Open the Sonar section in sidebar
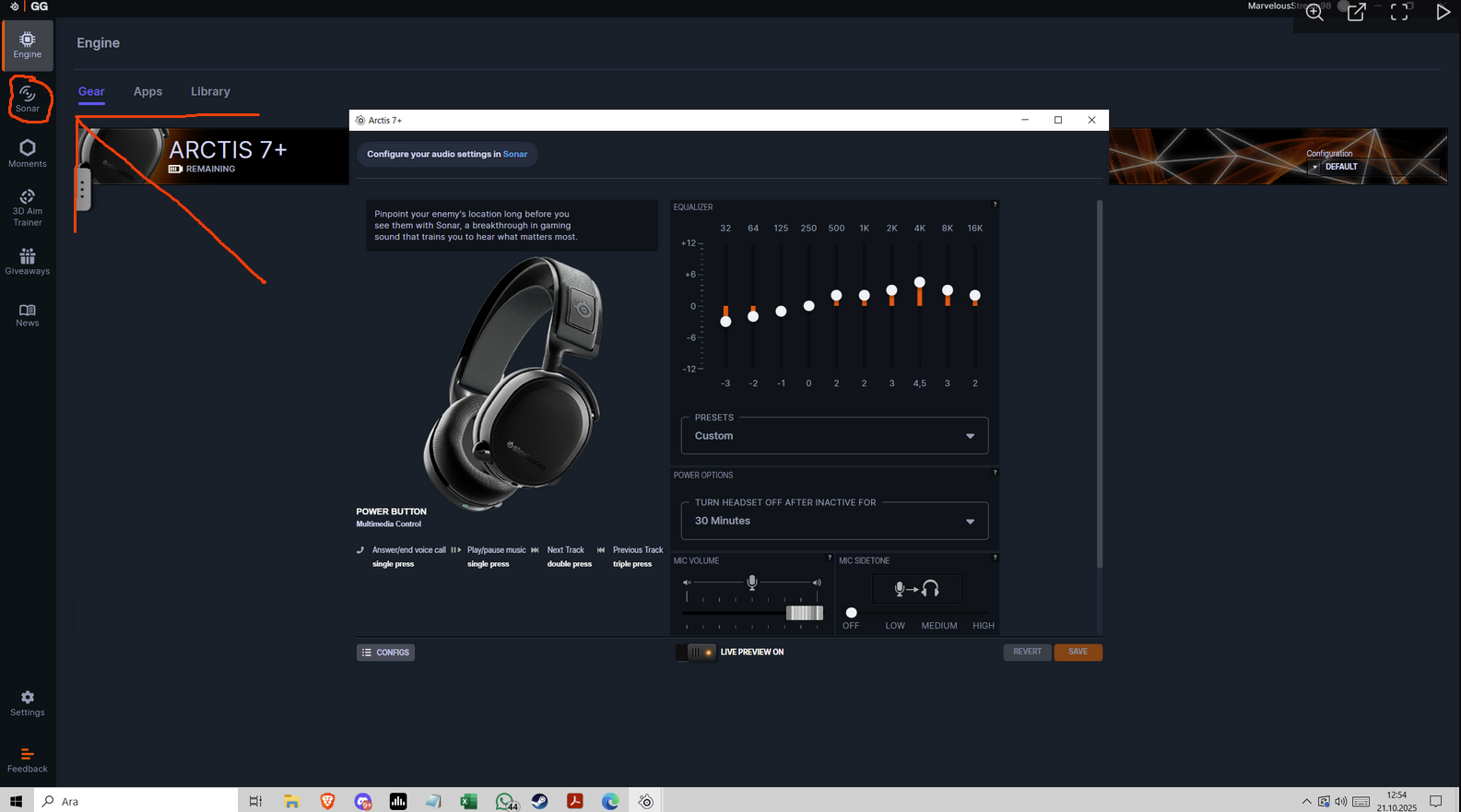 pos(28,99)
